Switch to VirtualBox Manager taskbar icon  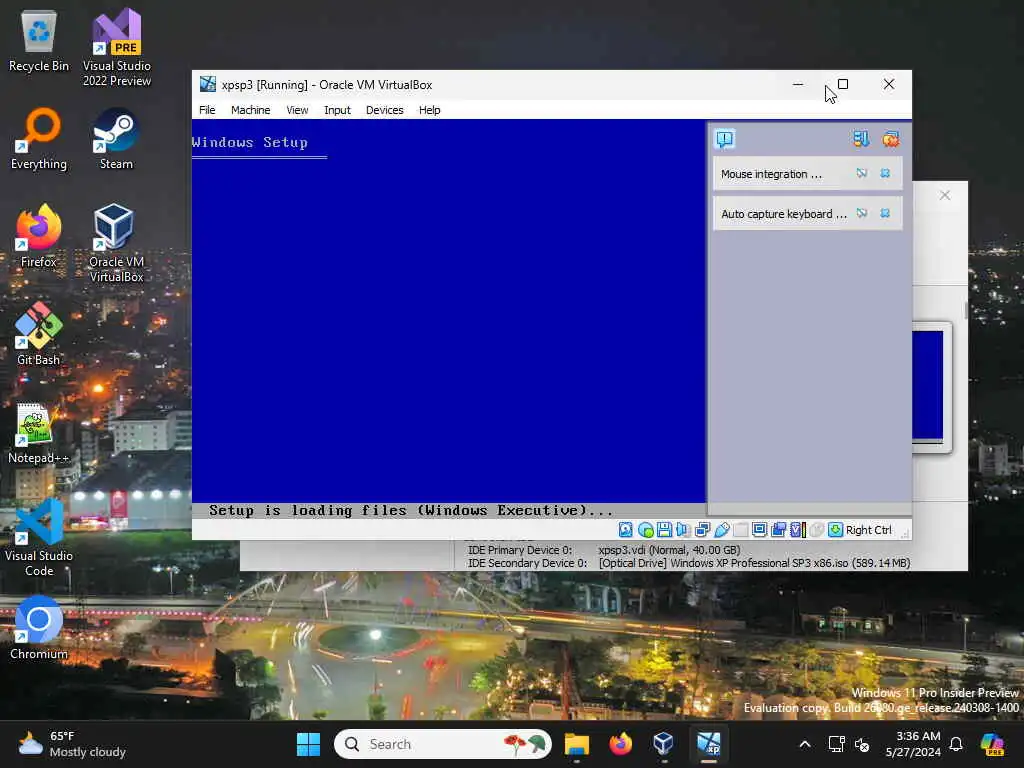664,744
